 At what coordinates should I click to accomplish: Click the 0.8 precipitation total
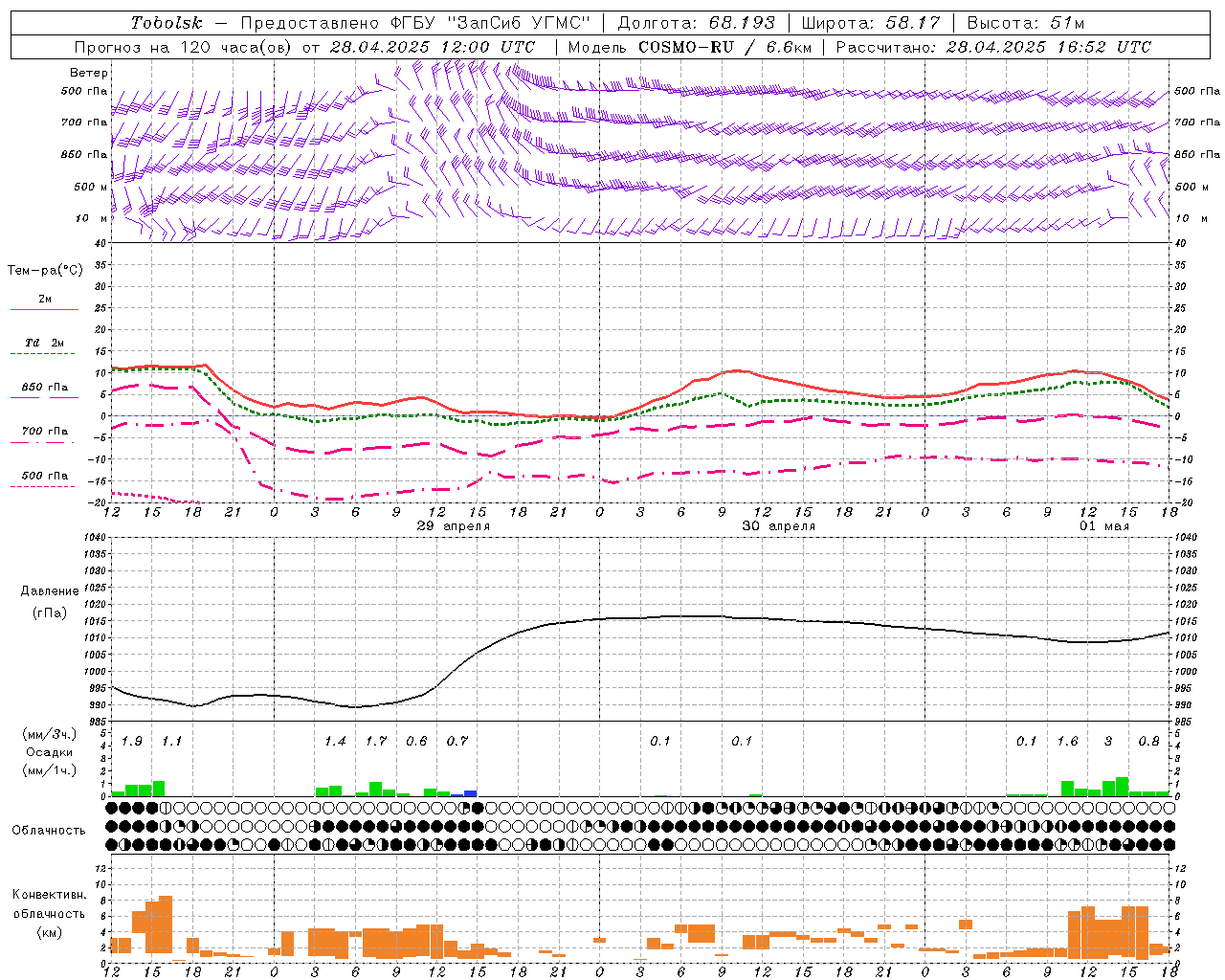click(x=1148, y=742)
